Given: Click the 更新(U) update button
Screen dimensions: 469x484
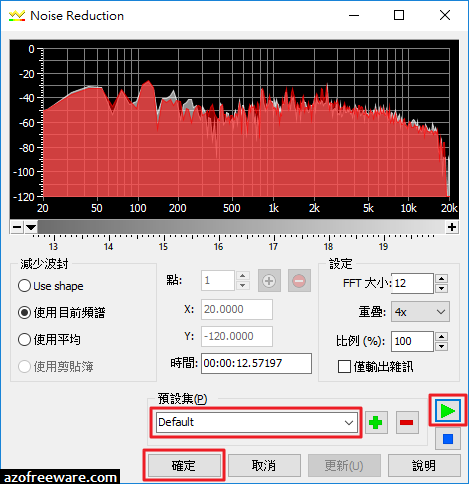Looking at the screenshot, I should [344, 465].
